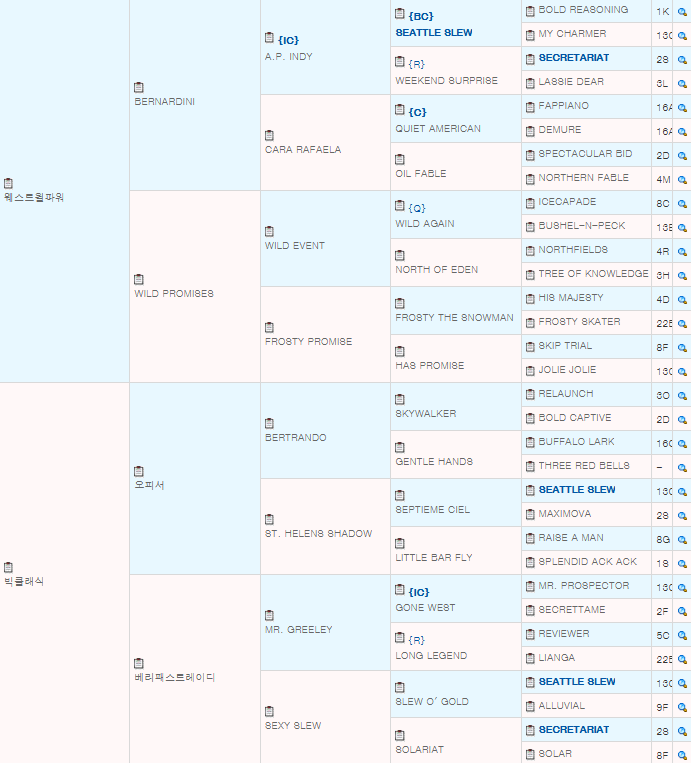
Task: Click magnifier icon in BOLD REASONING row
Action: 682,12
